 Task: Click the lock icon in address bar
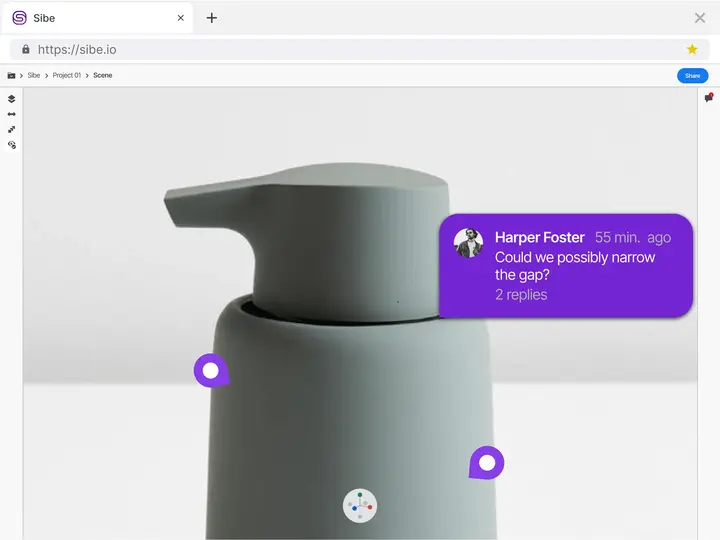pos(26,49)
